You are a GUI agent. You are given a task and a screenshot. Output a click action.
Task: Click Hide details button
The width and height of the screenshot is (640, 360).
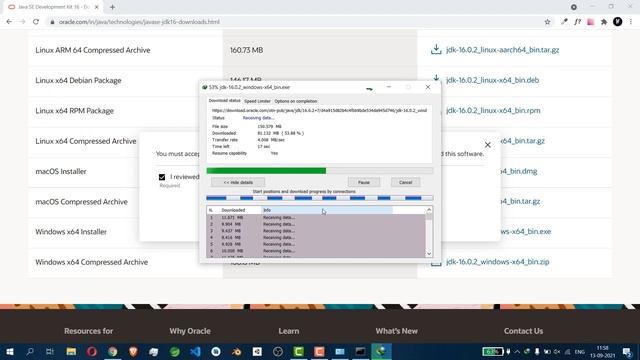point(238,182)
